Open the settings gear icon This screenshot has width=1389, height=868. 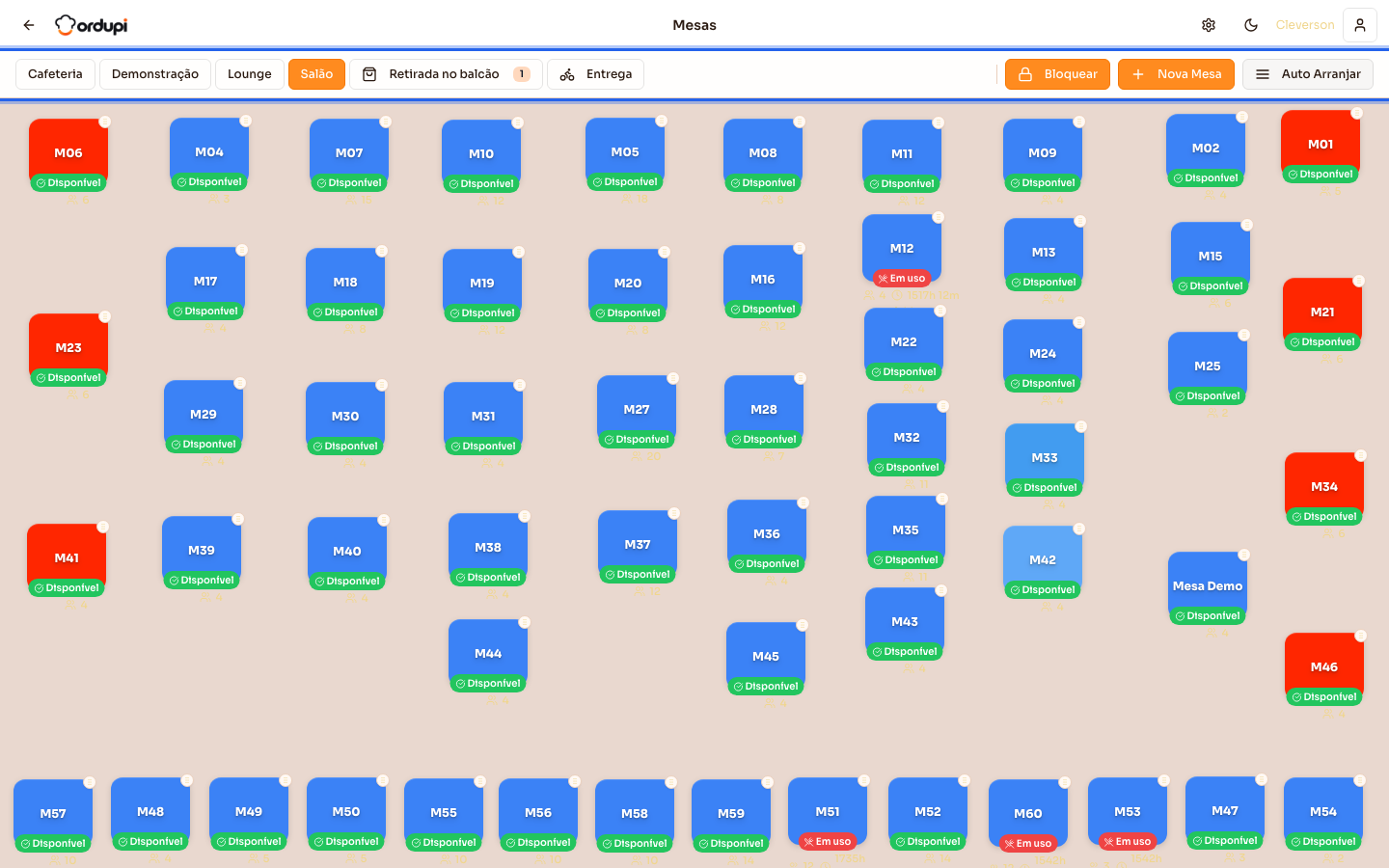coord(1209,25)
